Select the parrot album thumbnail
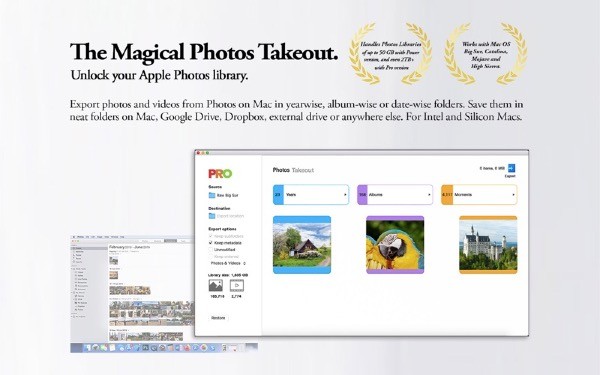600x375 pixels. click(x=395, y=245)
